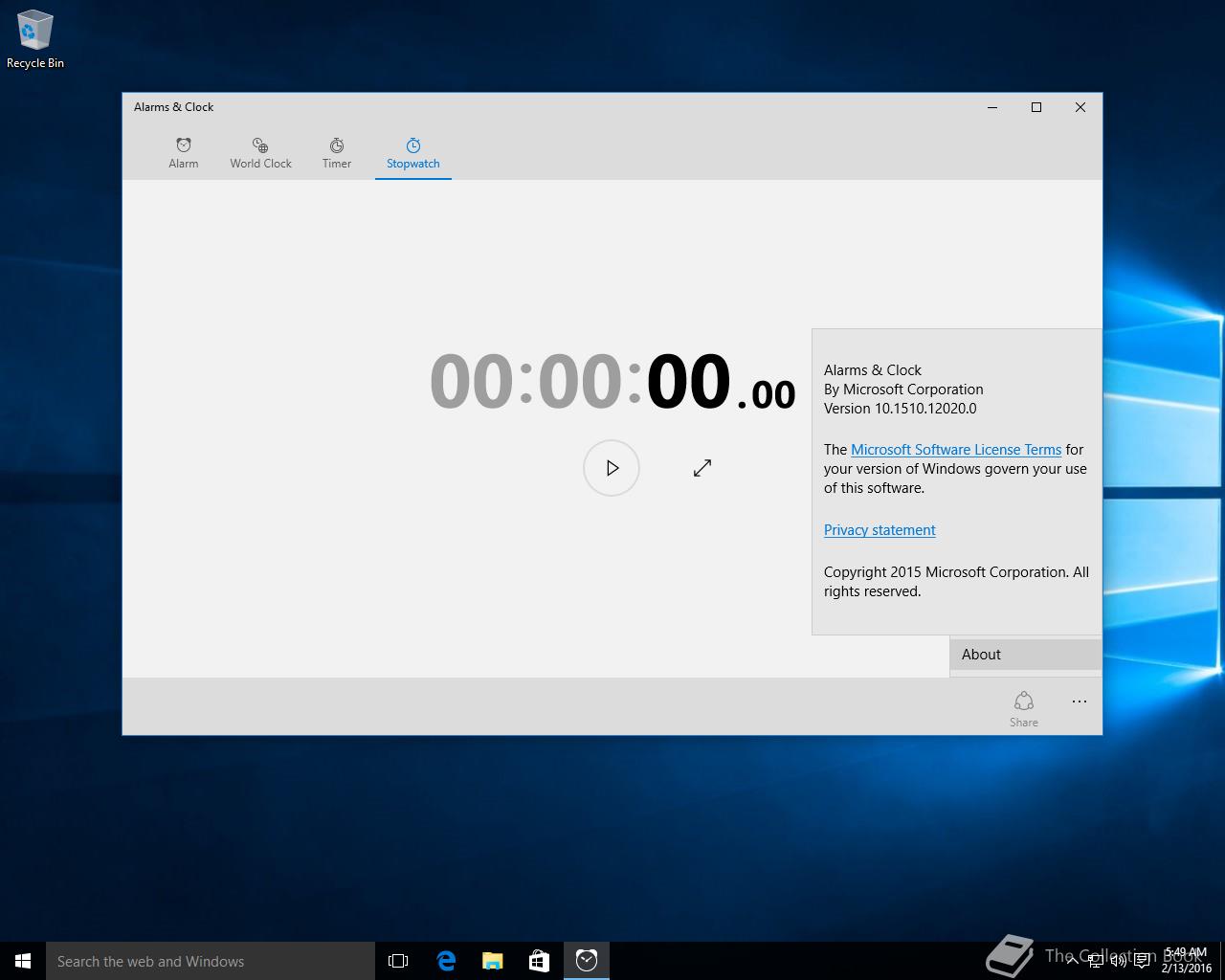Screen dimensions: 1225x980
Task: Open the more options ellipsis menu
Action: 1080,702
